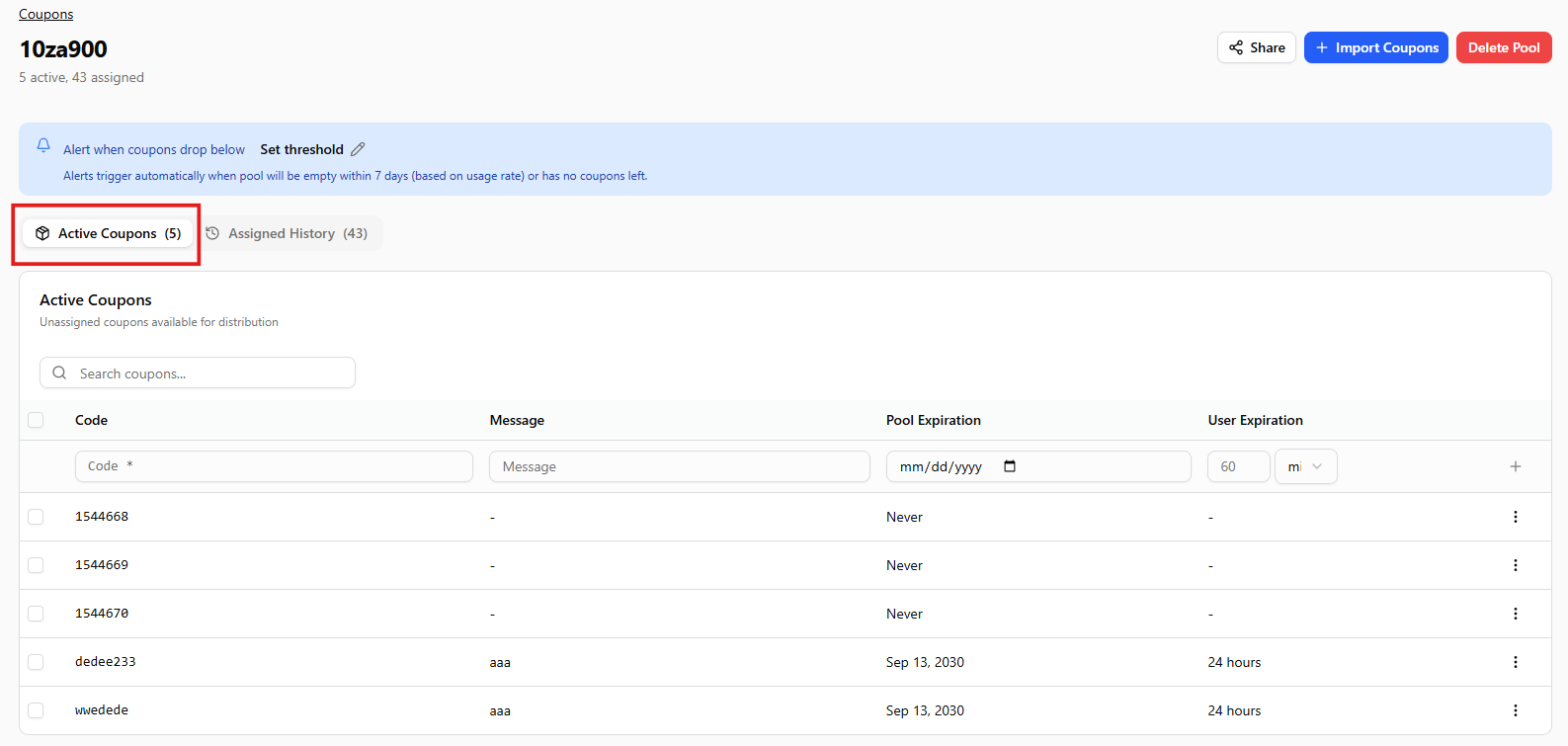This screenshot has height=746, width=1568.
Task: Open more options for coupon 1544668
Action: tap(1516, 517)
